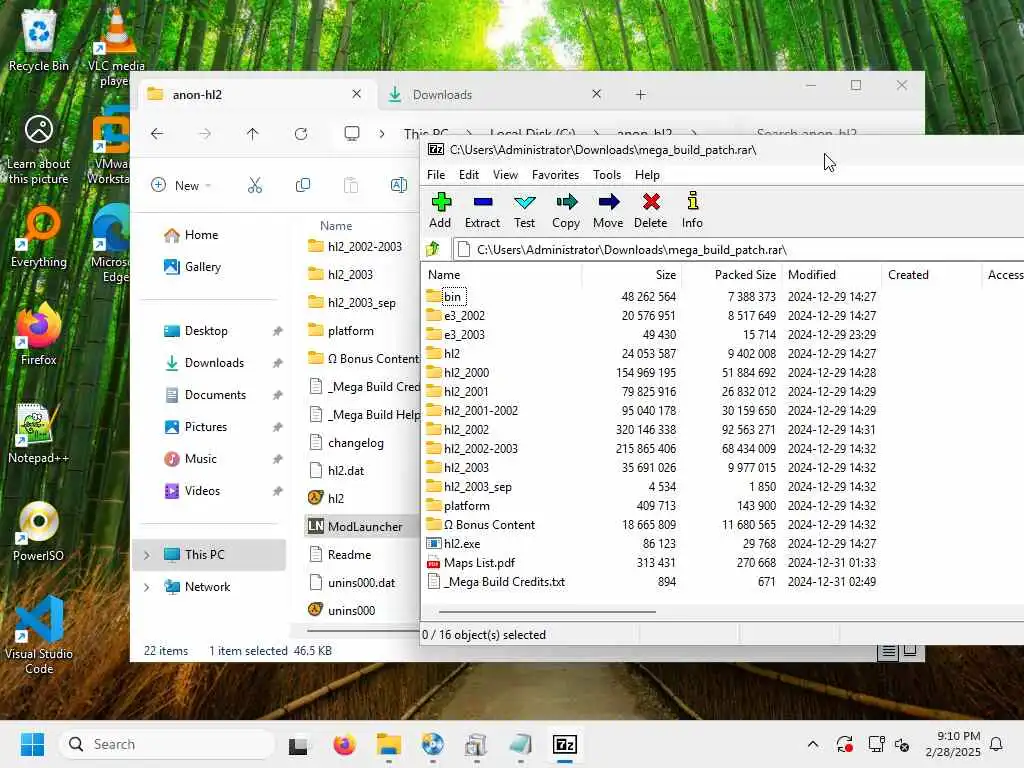Open Pictures in Explorer sidebar

(205, 427)
